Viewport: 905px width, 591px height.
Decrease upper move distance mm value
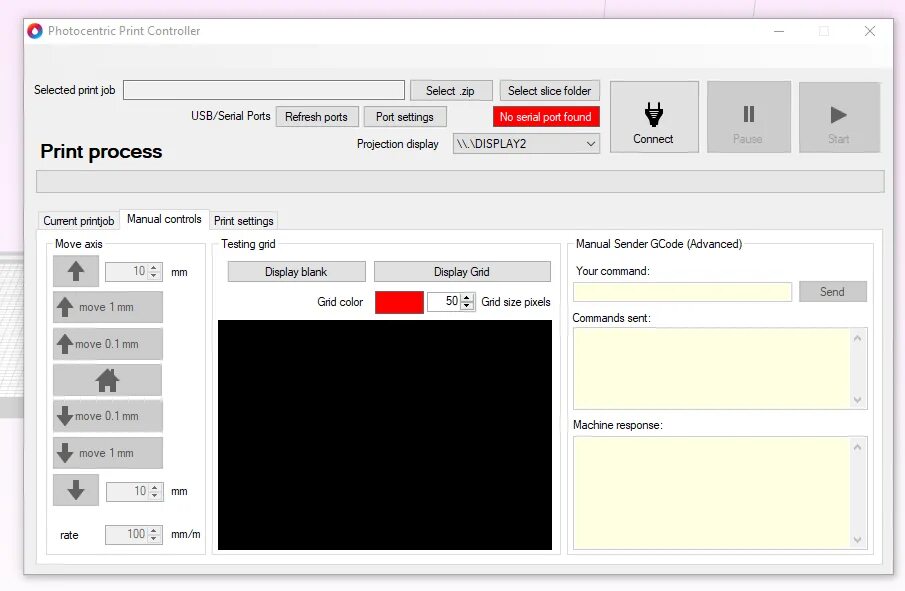[x=154, y=275]
